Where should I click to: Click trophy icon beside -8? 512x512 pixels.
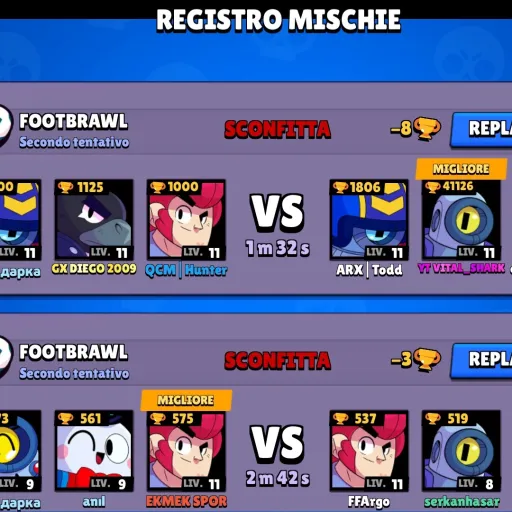click(427, 129)
